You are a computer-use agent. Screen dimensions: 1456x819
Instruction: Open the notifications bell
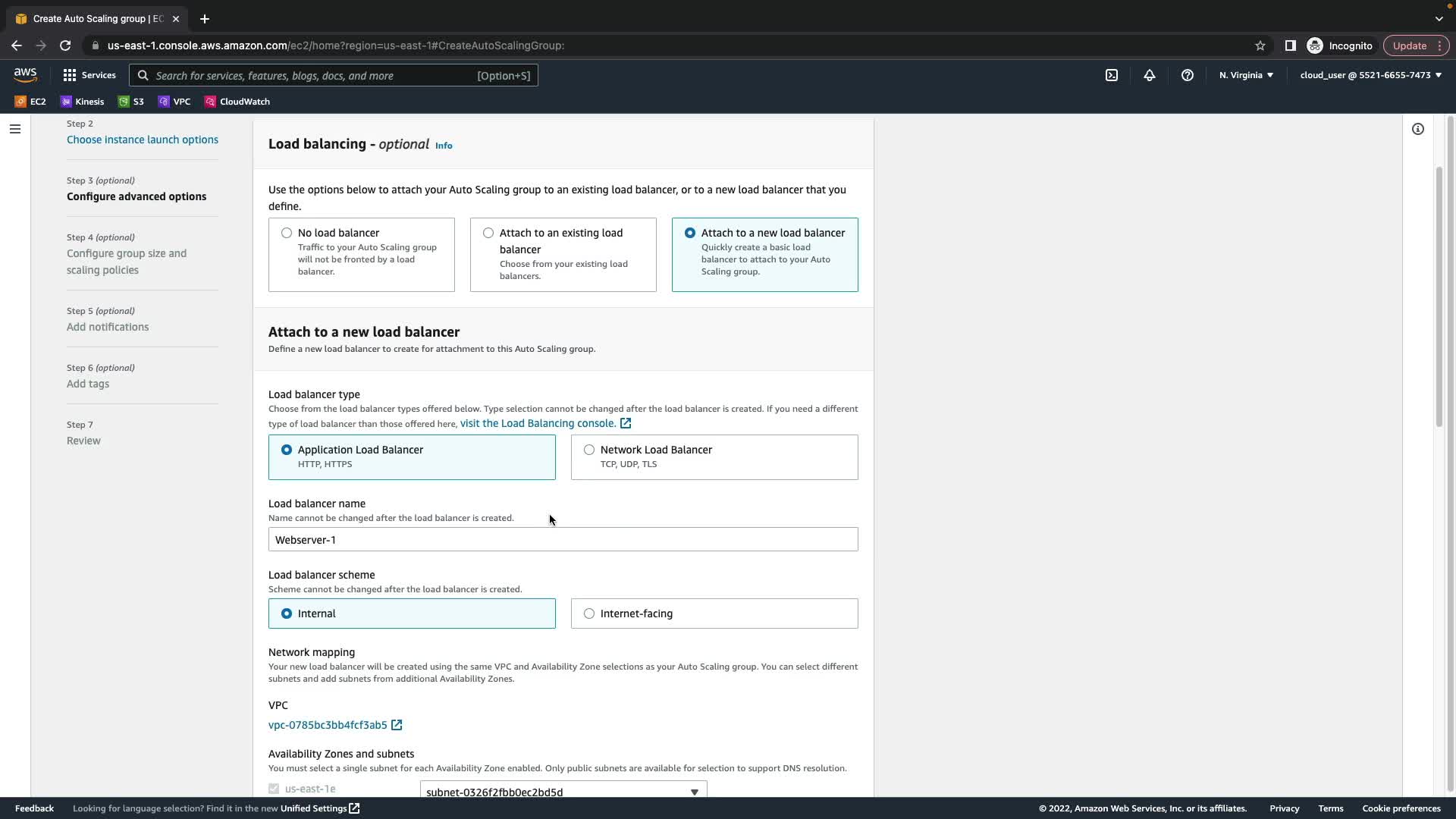pos(1149,75)
